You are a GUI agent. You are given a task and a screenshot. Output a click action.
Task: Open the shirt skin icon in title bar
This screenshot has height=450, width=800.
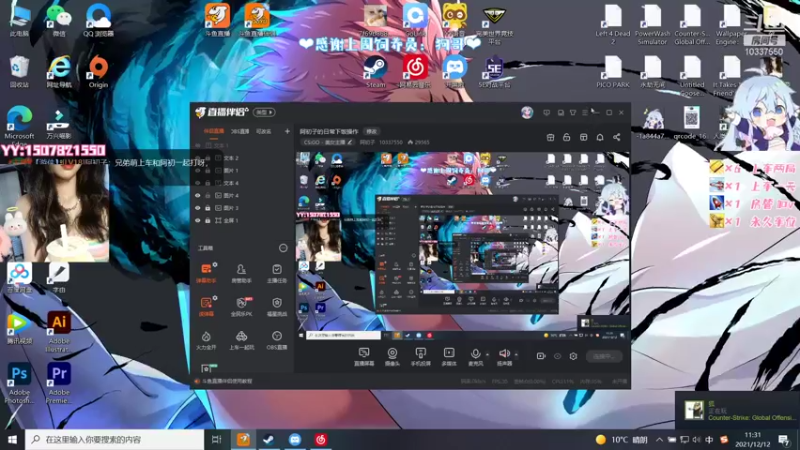click(x=573, y=112)
